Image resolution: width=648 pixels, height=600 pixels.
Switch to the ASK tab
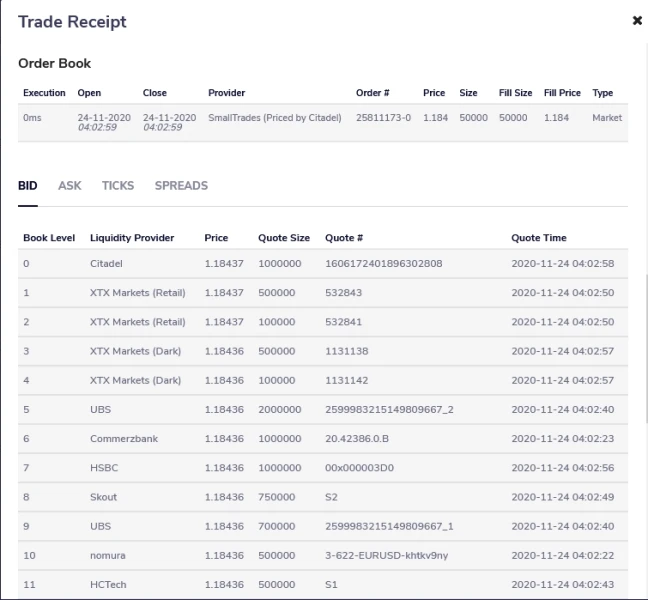[70, 186]
